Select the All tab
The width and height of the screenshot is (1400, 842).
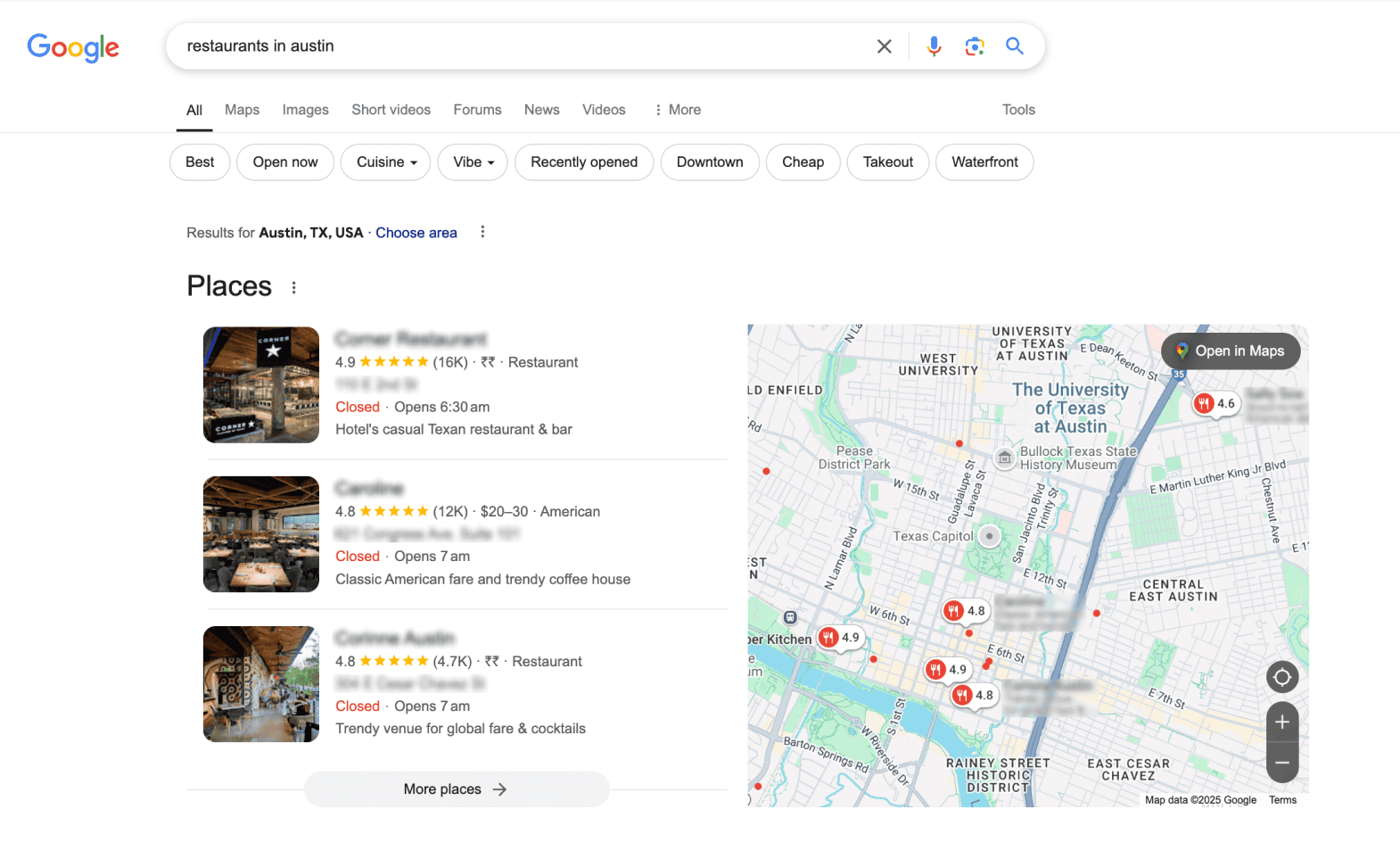coord(194,110)
